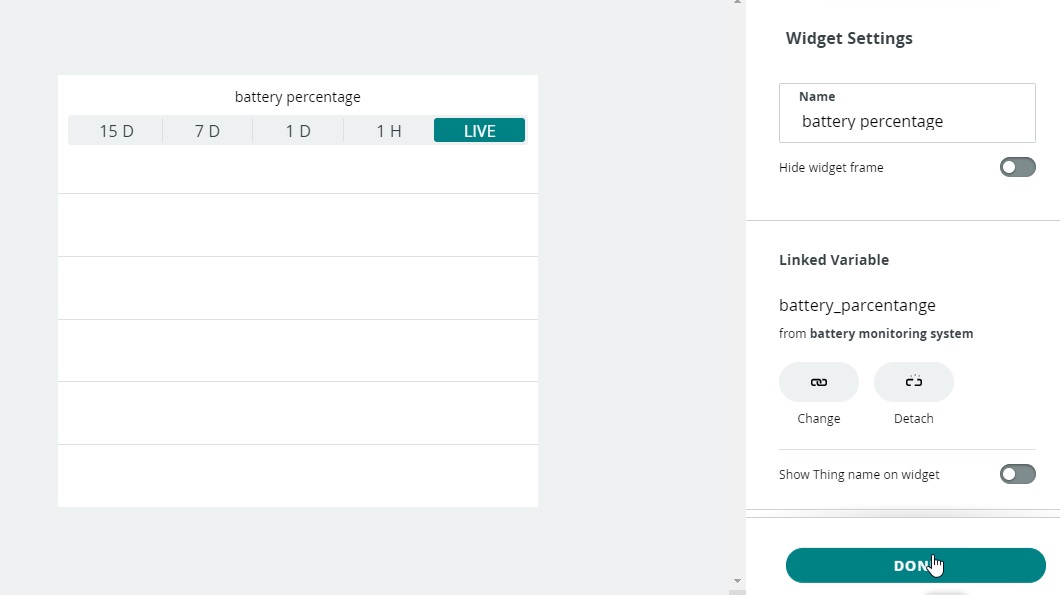Viewport: 1060px width, 595px height.
Task: Click the scrollbar up arrow
Action: pos(738,3)
